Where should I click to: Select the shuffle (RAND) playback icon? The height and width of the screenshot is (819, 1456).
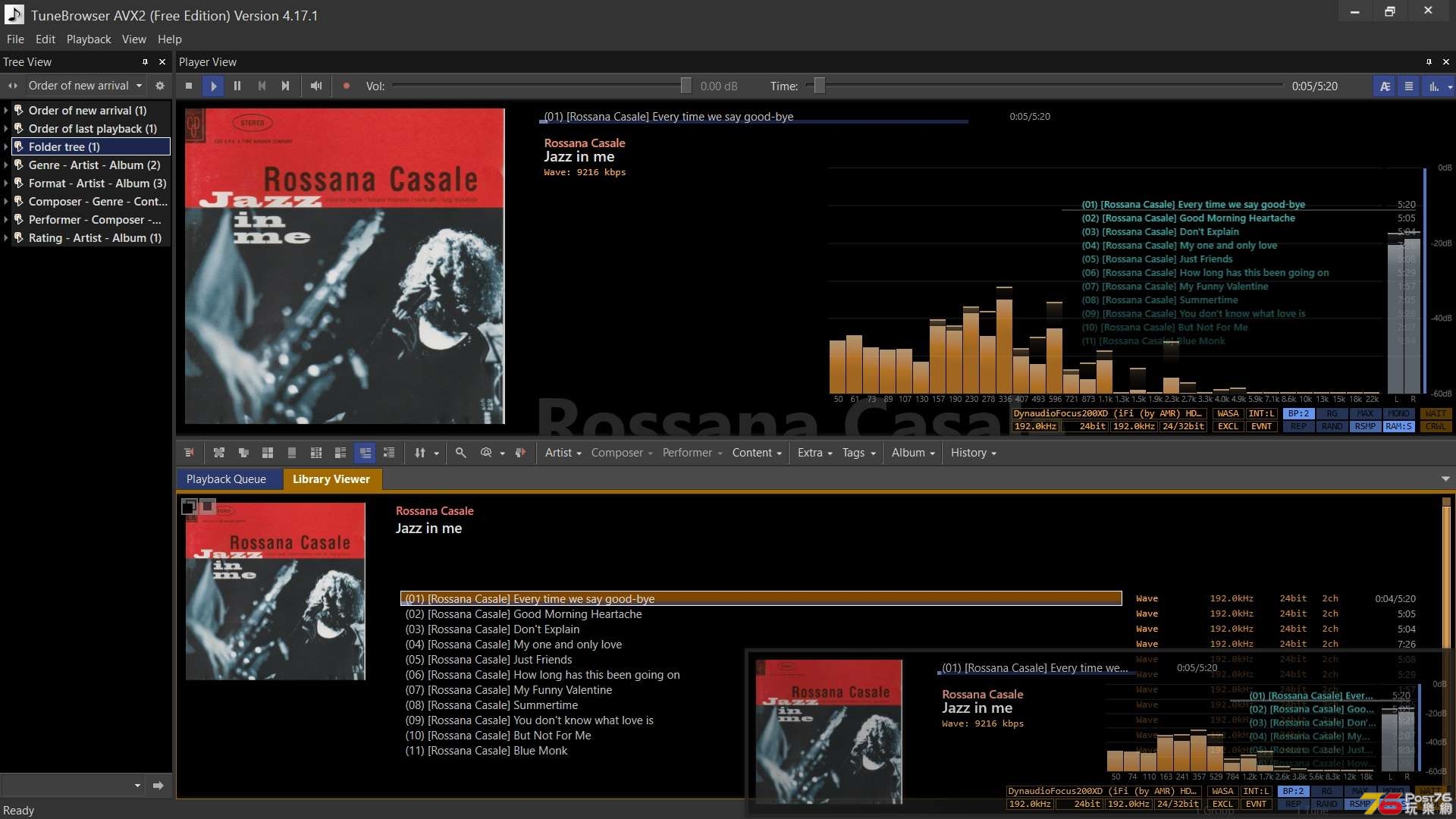pyautogui.click(x=1330, y=428)
